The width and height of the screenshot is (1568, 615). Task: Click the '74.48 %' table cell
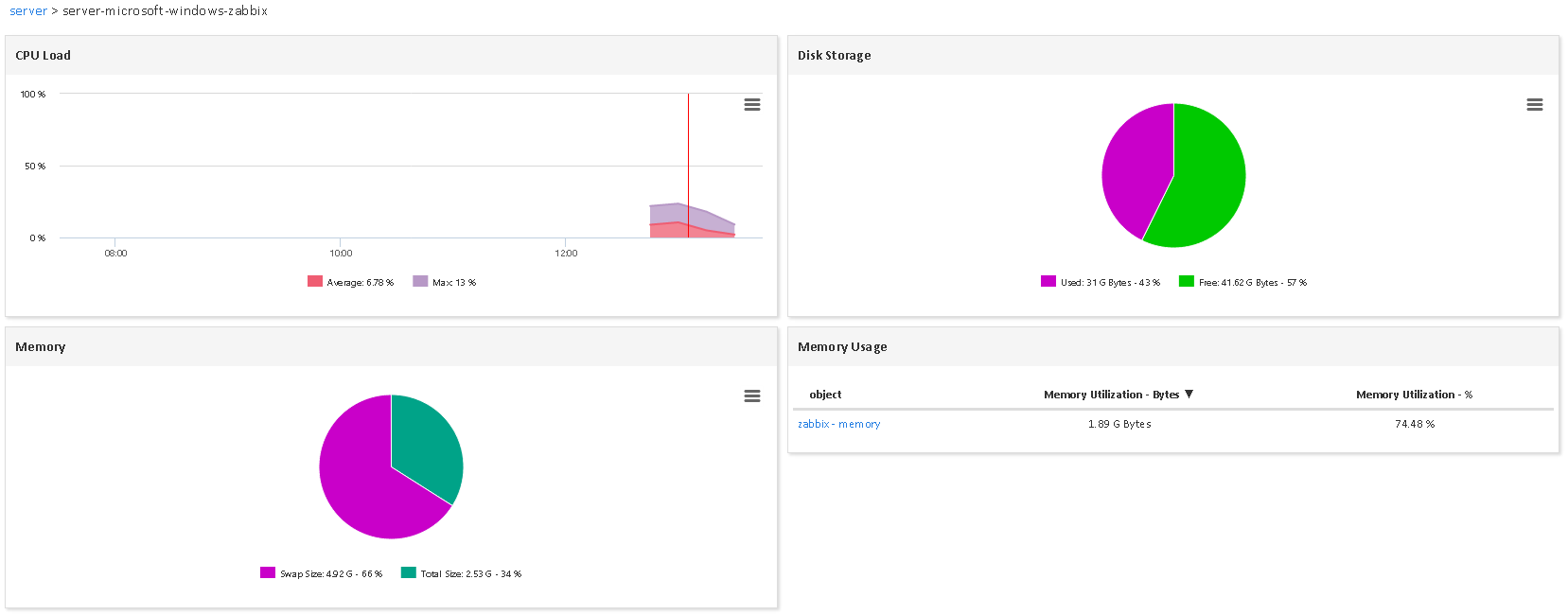[1415, 424]
